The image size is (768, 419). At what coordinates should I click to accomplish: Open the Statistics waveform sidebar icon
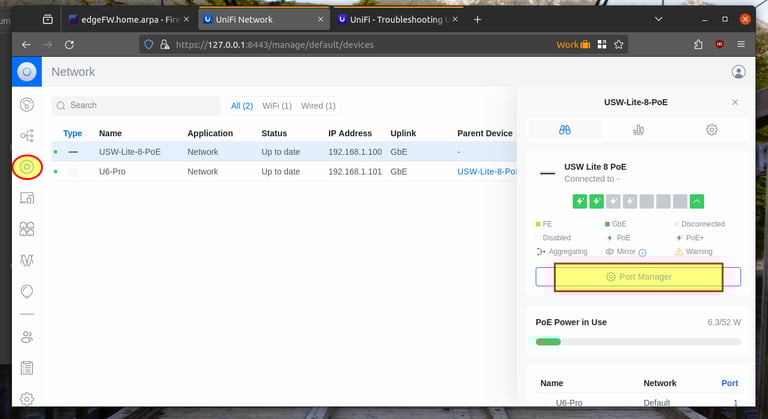27,260
